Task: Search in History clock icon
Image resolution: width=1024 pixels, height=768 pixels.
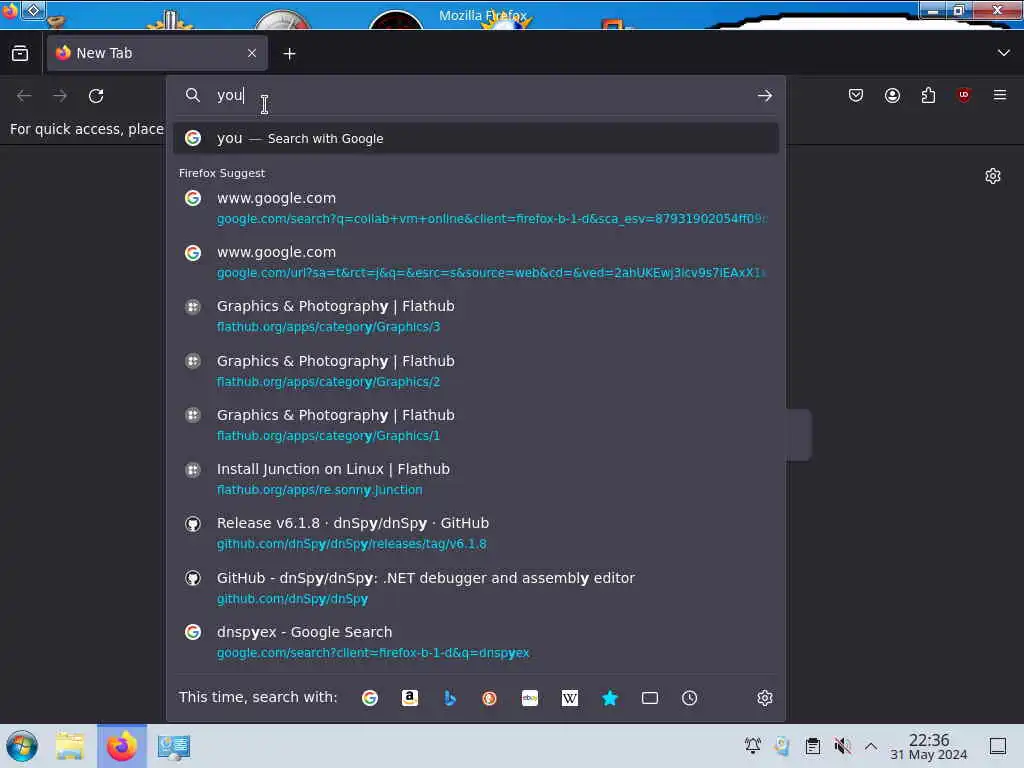Action: tap(690, 697)
